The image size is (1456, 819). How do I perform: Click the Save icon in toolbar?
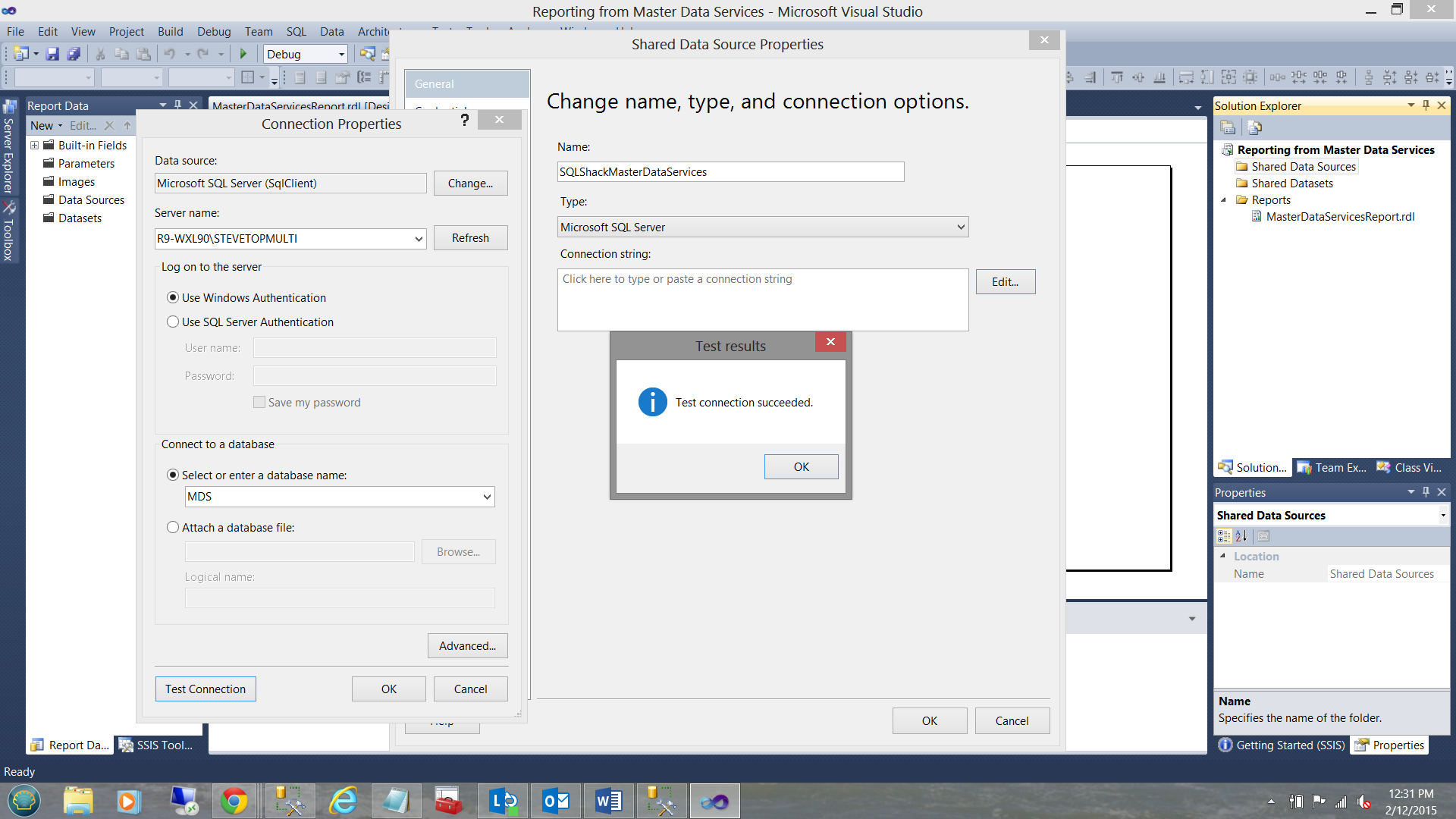[52, 54]
